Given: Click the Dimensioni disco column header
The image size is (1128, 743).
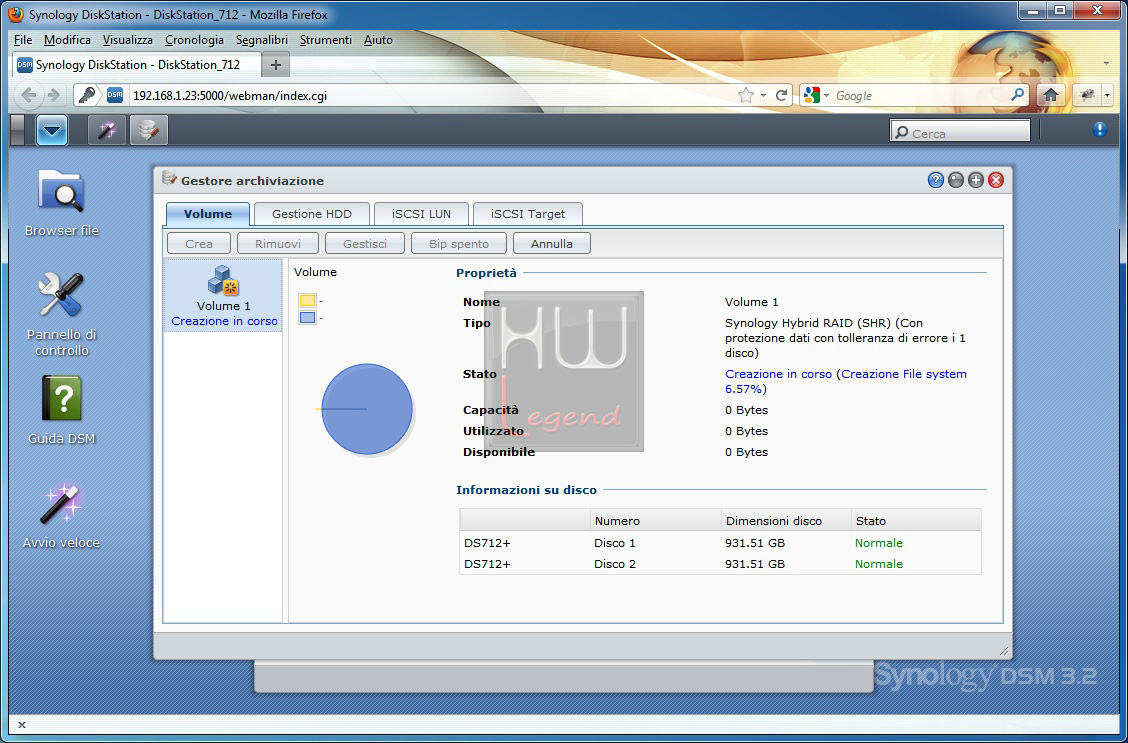Looking at the screenshot, I should pos(786,521).
